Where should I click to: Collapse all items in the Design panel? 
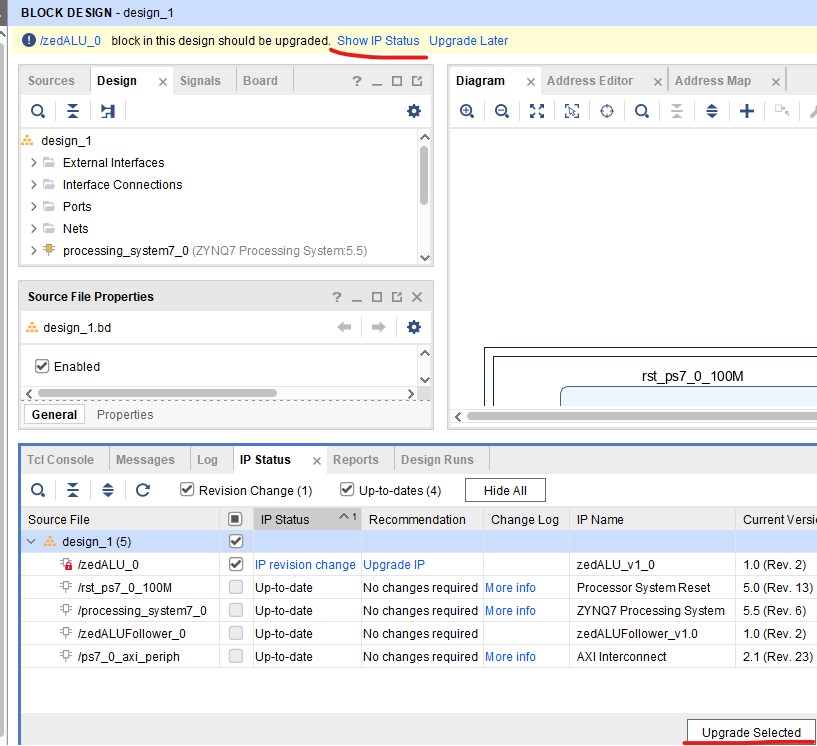pos(73,111)
